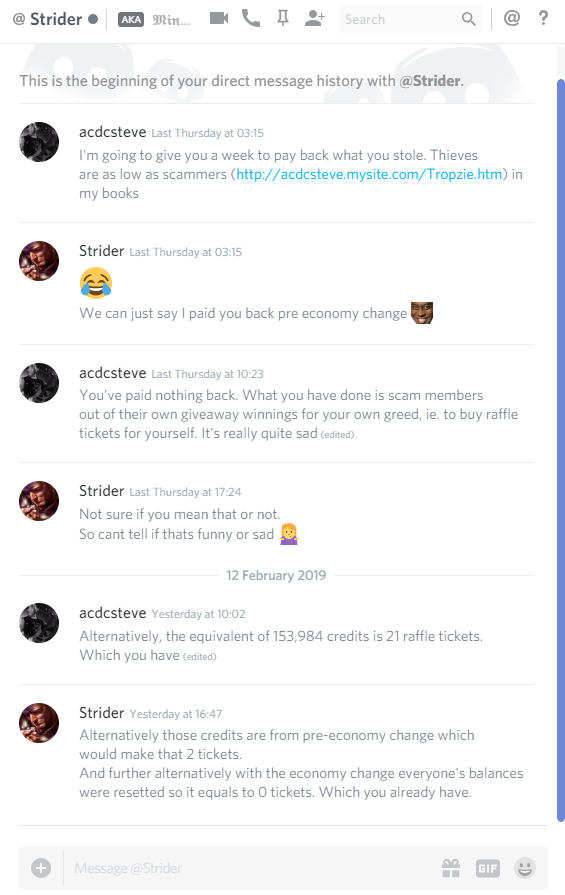Click the magnifier search icon
The image size is (565, 895).
(x=469, y=19)
